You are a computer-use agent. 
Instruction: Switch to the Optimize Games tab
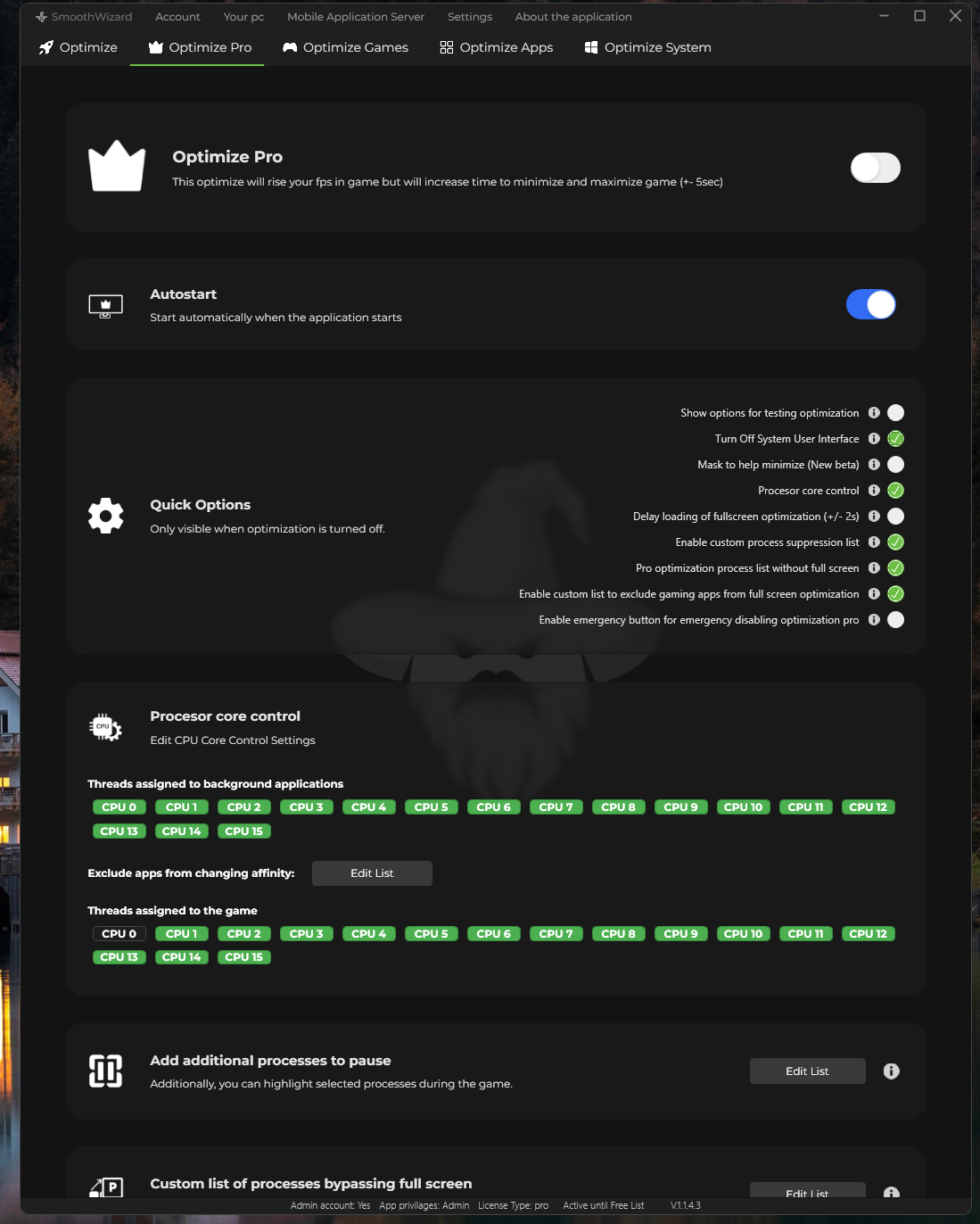tap(345, 47)
